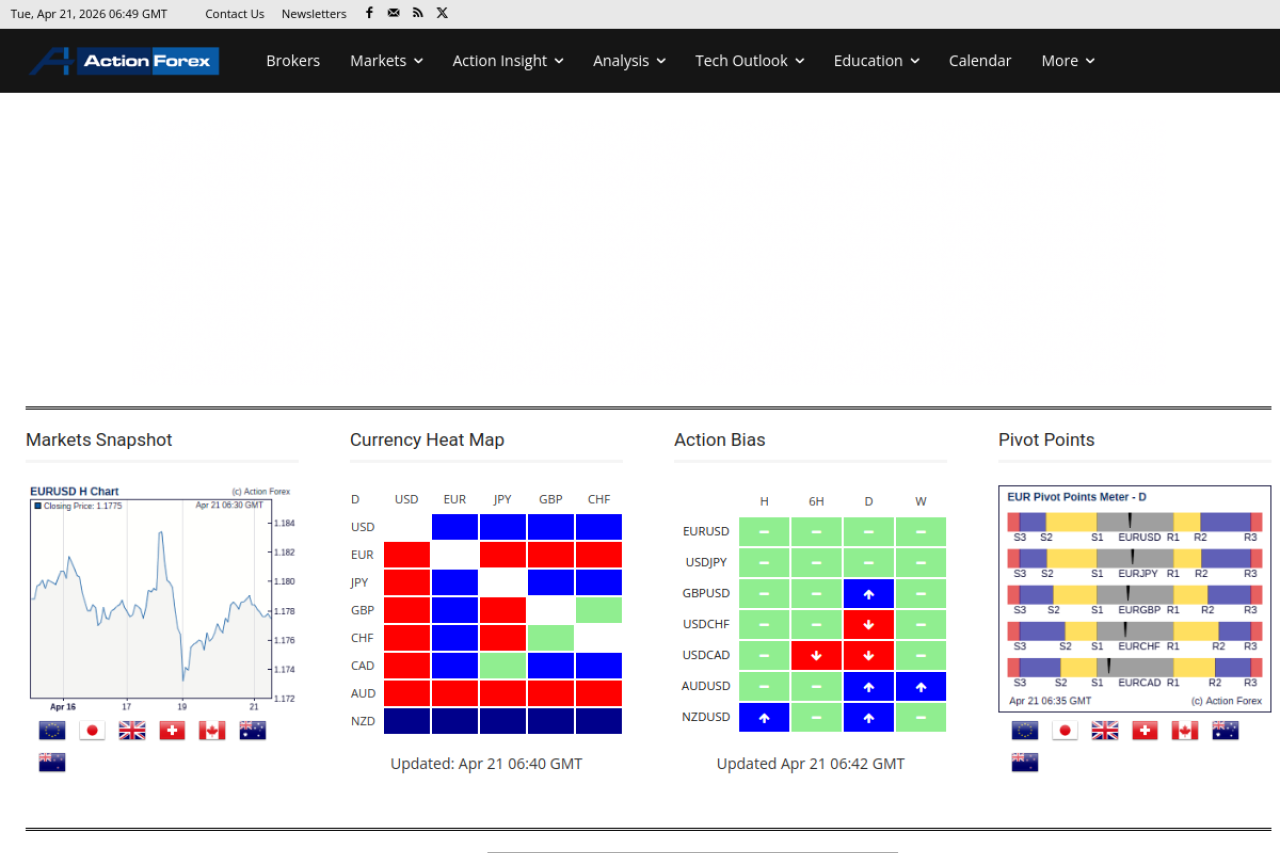The height and width of the screenshot is (853, 1280).
Task: Open the Brokers menu item
Action: tap(293, 61)
